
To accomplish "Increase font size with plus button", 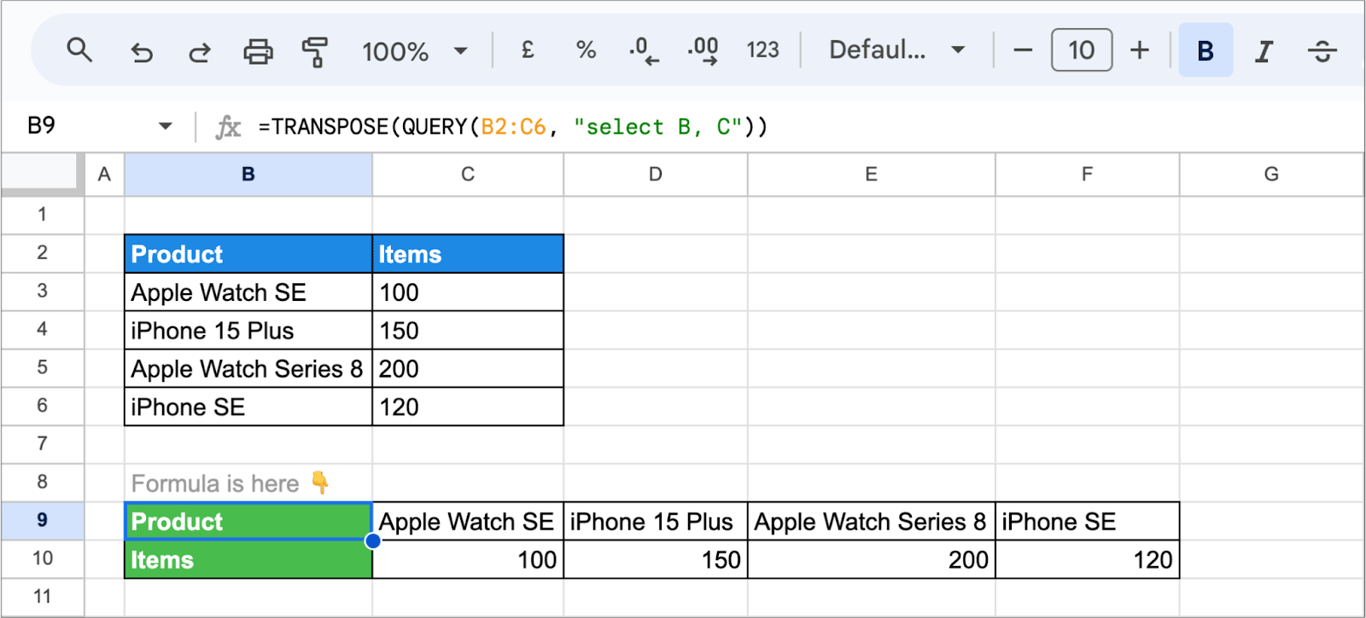I will [1140, 50].
